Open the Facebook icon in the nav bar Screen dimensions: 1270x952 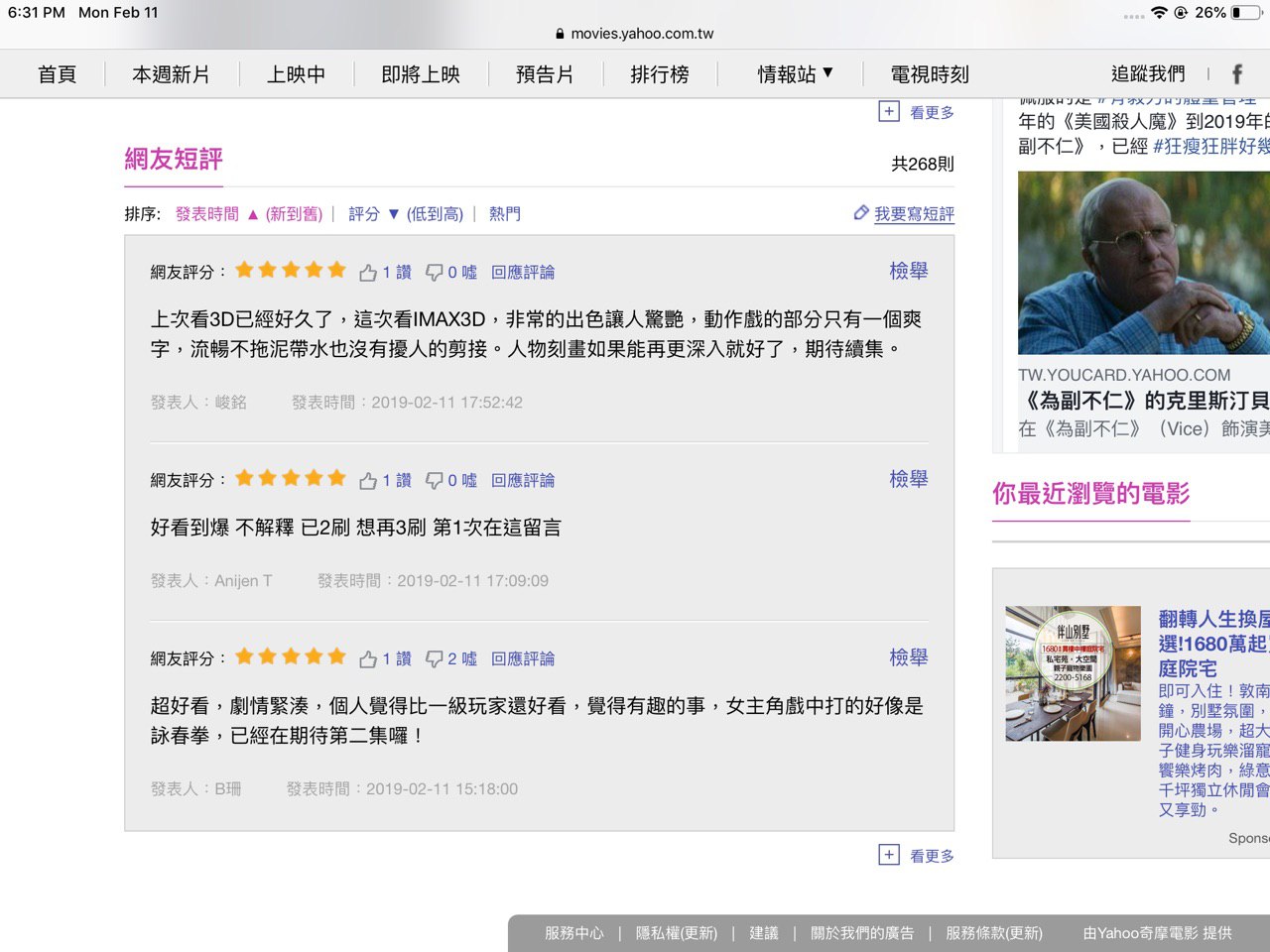point(1237,74)
